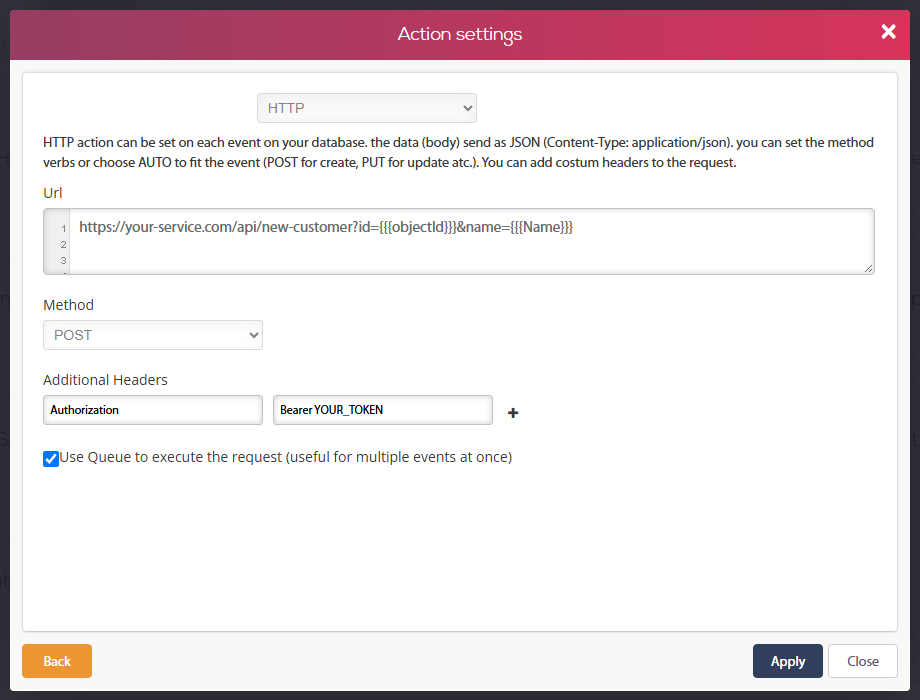This screenshot has width=920, height=700.
Task: Click the 'Url' label
Action: [52, 193]
